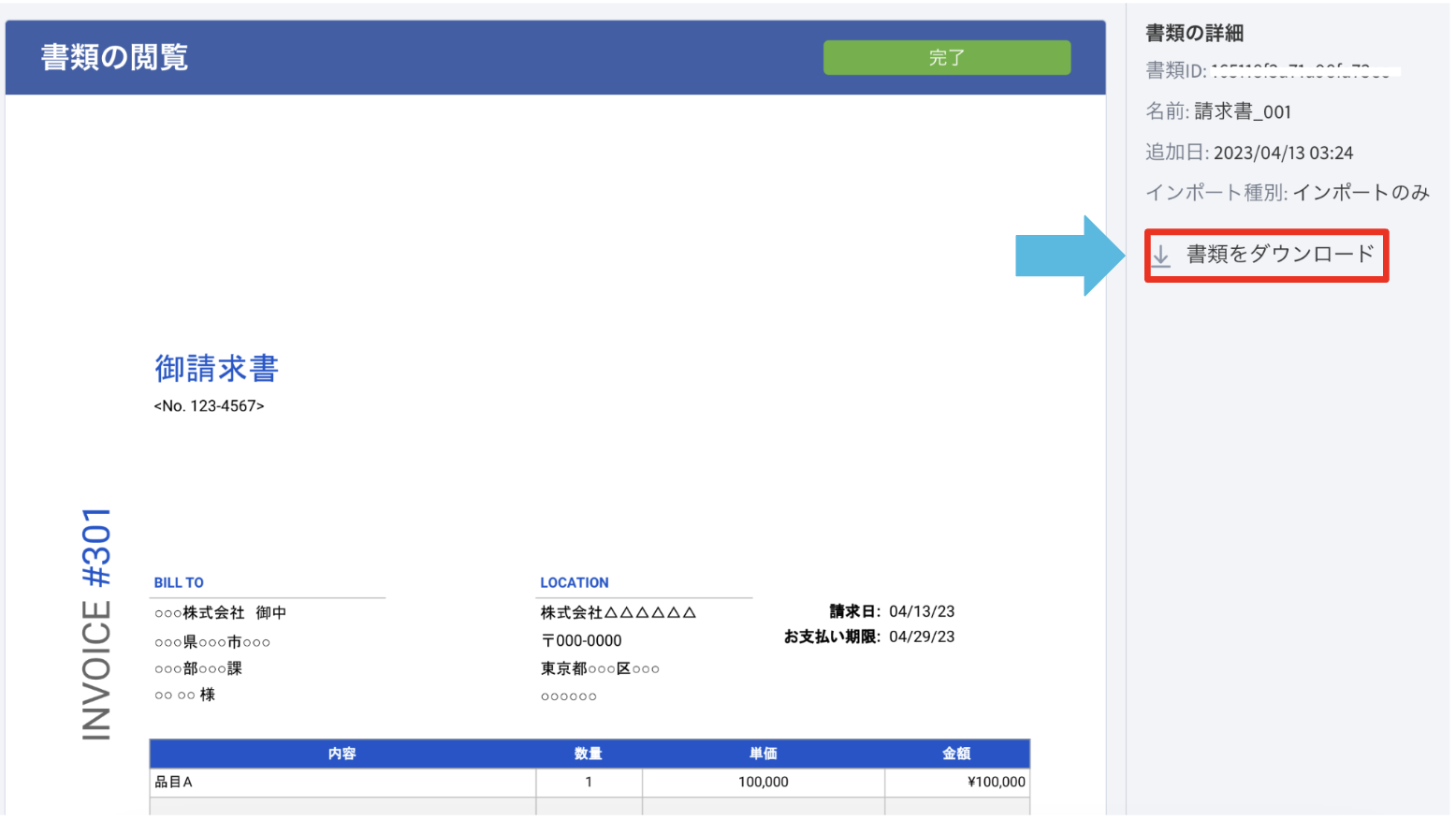Click the unit price cell 100,000
Image resolution: width=1456 pixels, height=820 pixels.
[x=764, y=783]
